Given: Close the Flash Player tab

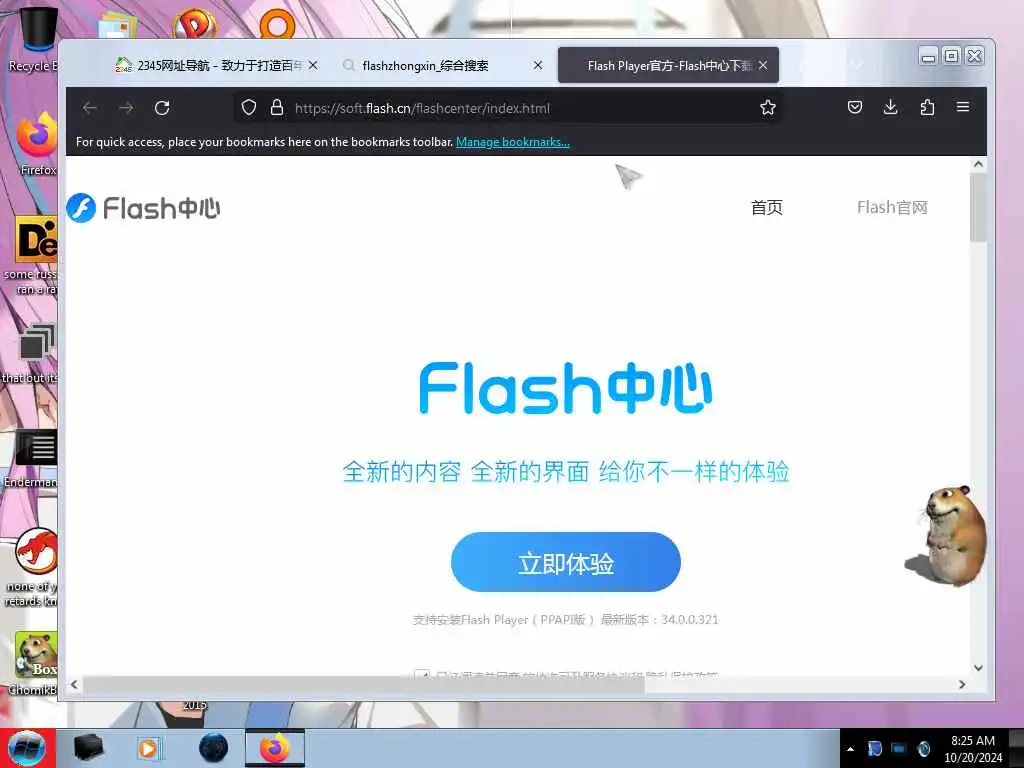Looking at the screenshot, I should (x=763, y=65).
